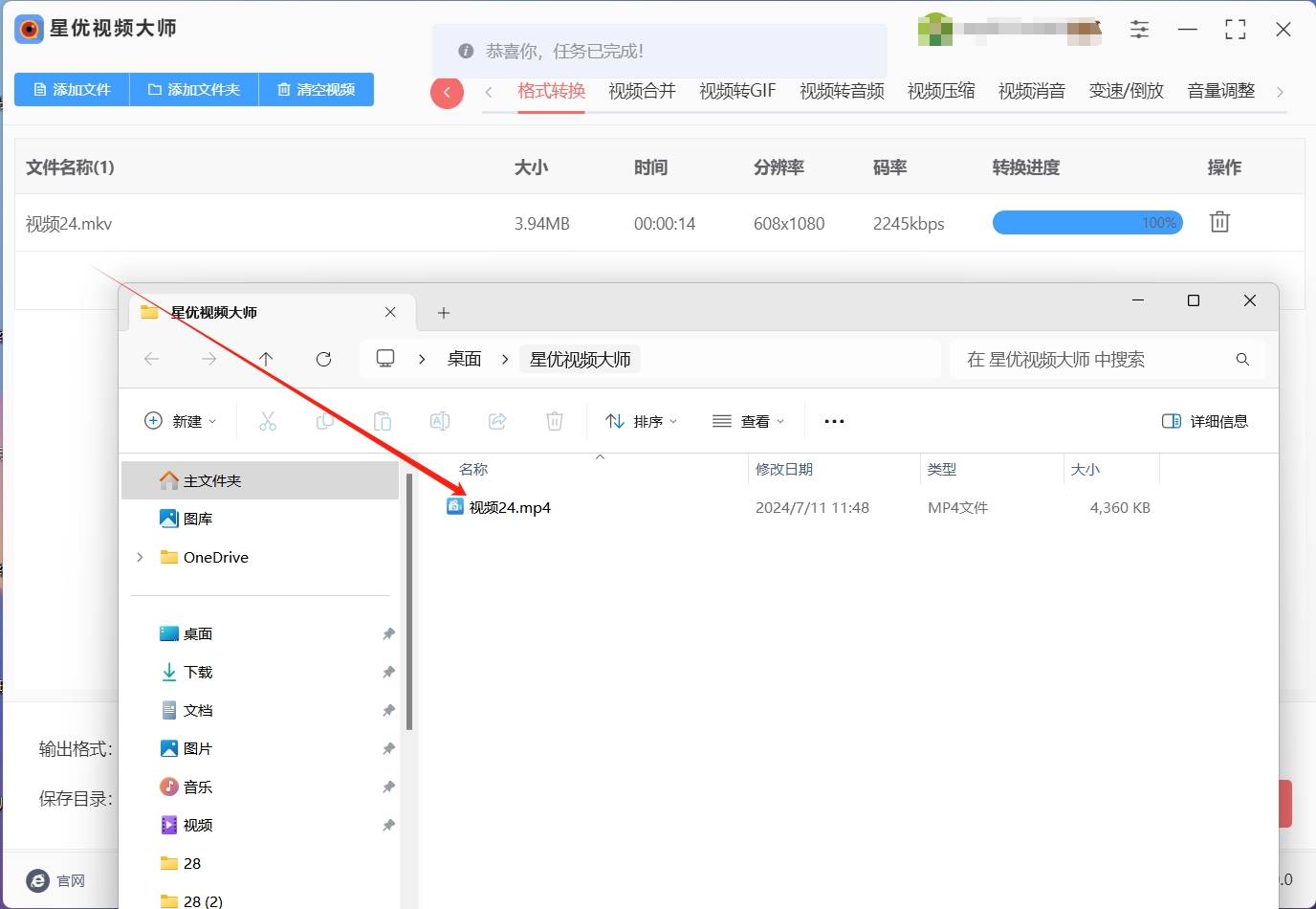Click the 添加文件 button
This screenshot has width=1316, height=909.
[x=73, y=89]
